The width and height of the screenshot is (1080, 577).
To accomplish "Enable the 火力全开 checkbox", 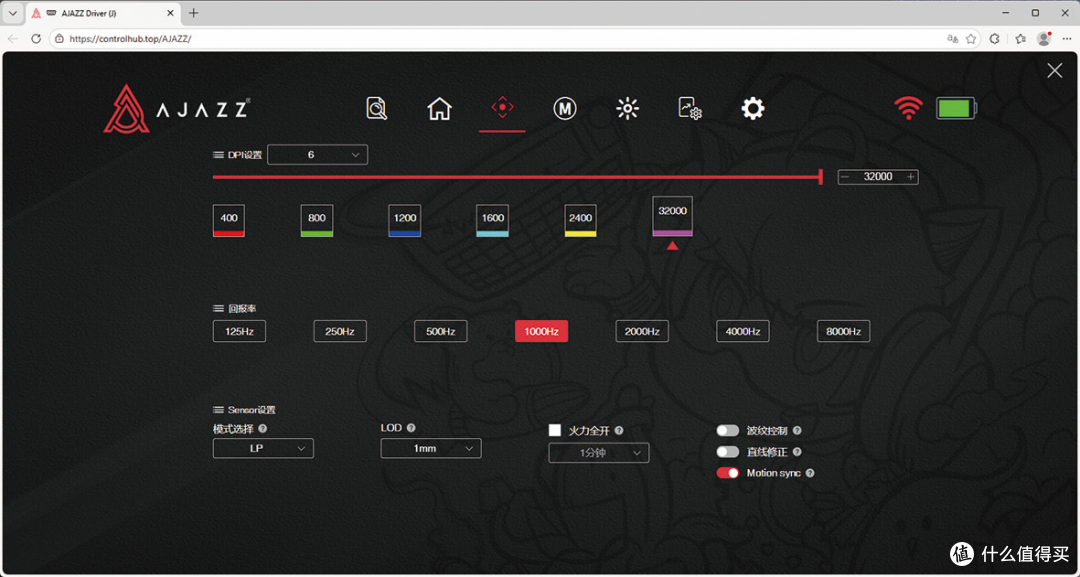I will click(x=554, y=430).
